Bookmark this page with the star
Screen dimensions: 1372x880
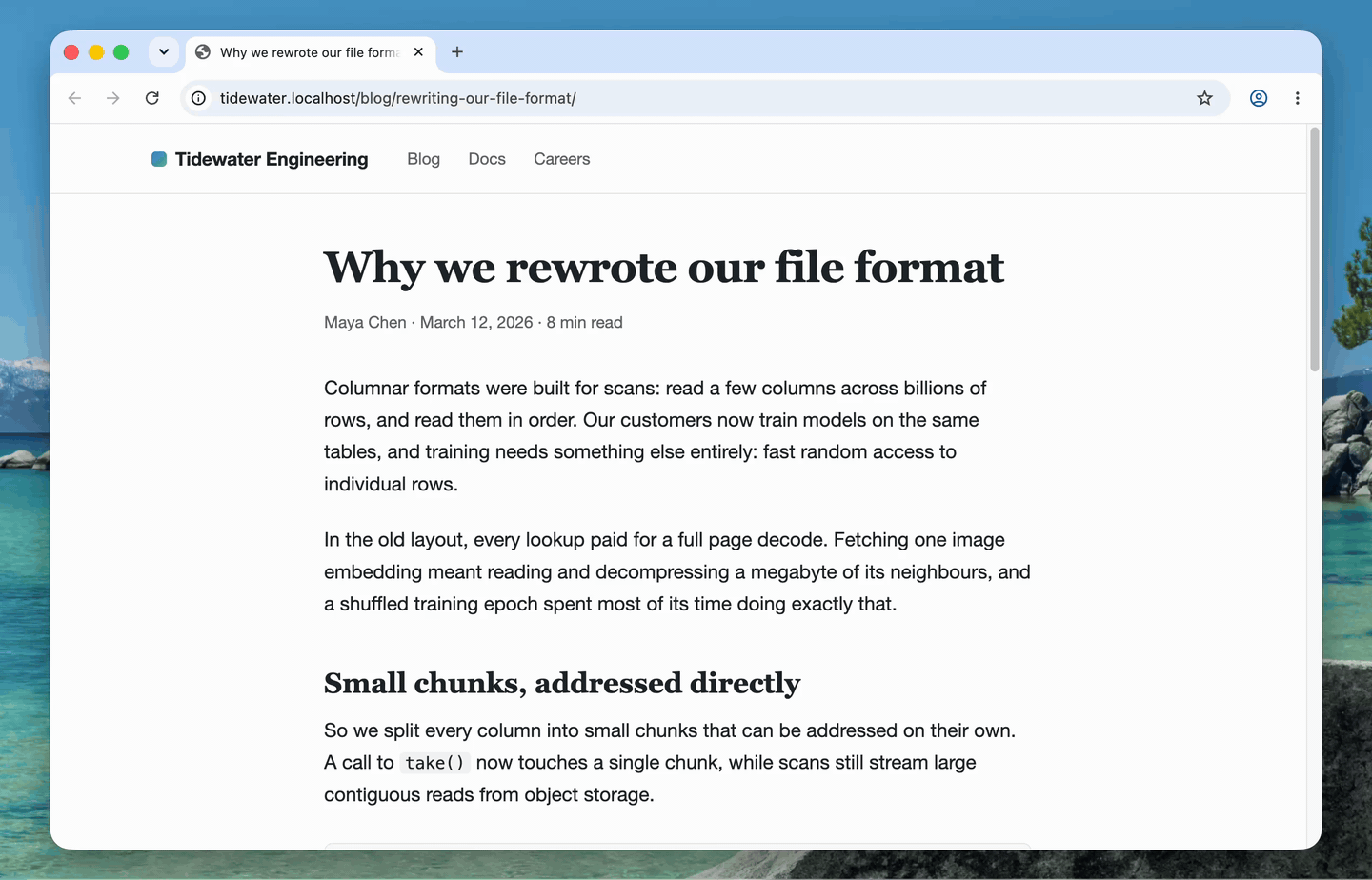pyautogui.click(x=1204, y=98)
